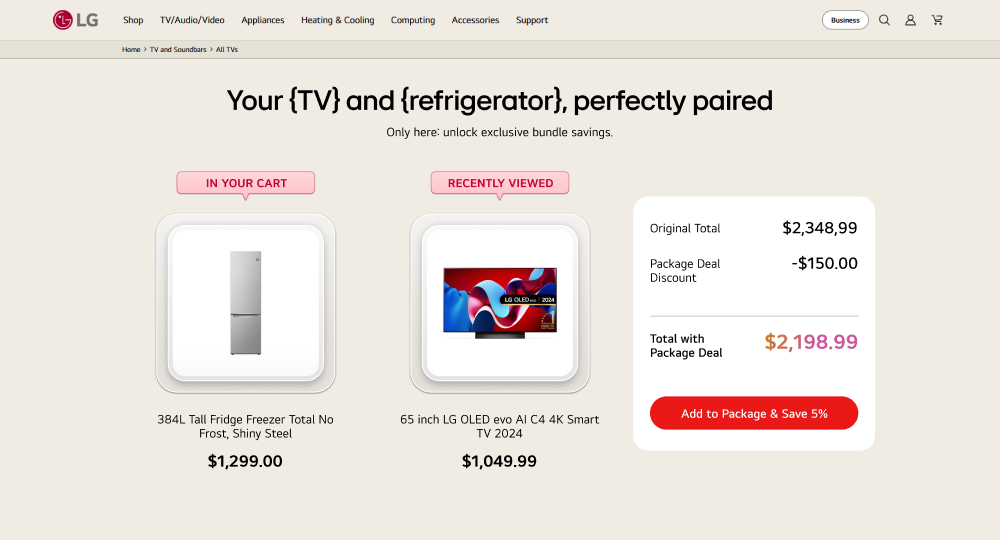Open the TV/Audio/Video menu
The height and width of the screenshot is (540, 1000).
[x=192, y=20]
